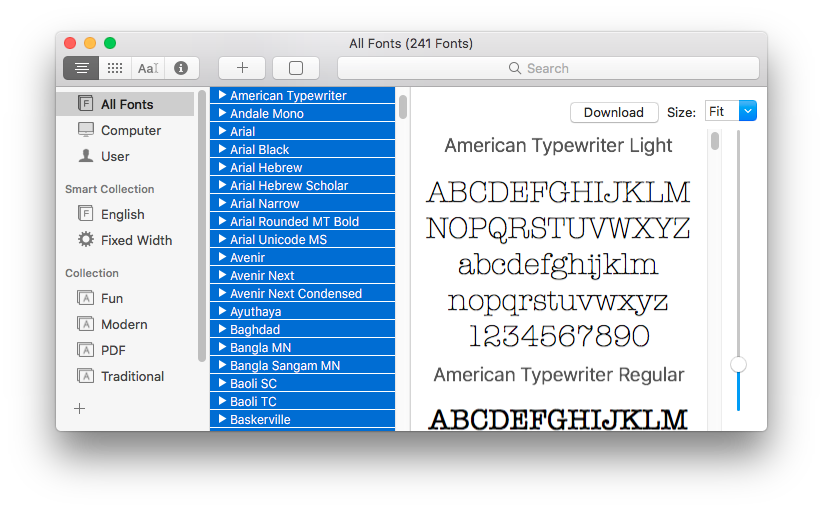This screenshot has height=511, width=823.
Task: Click American Typewriter Regular preview heading
Action: click(x=558, y=375)
